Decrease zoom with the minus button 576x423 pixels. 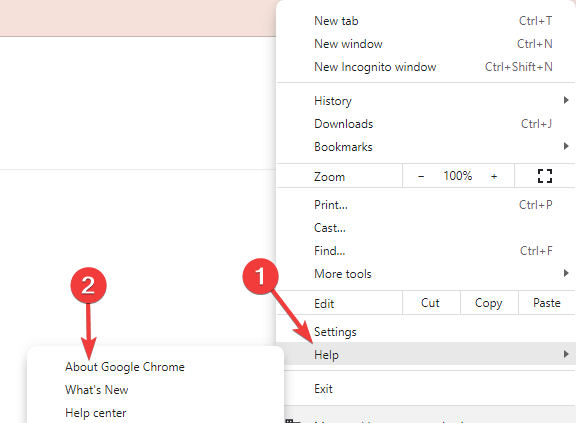421,177
